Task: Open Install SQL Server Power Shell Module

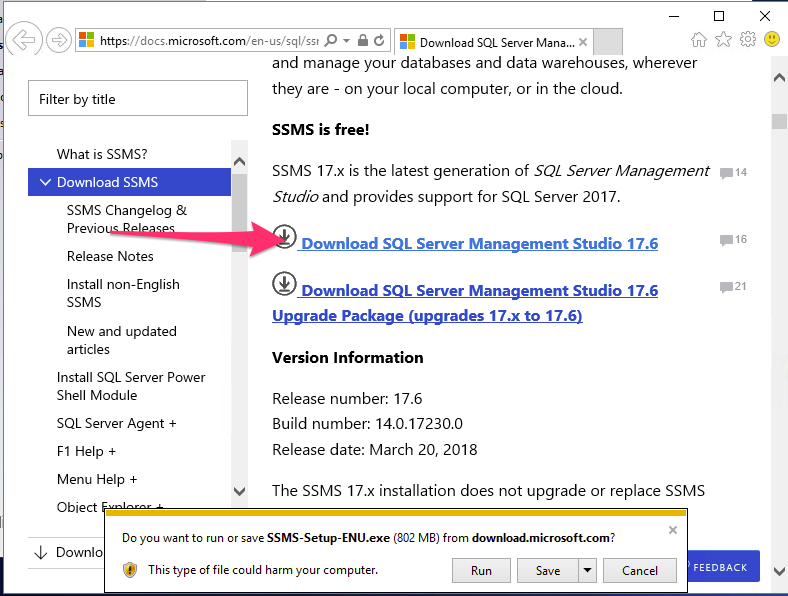Action: pyautogui.click(x=131, y=386)
